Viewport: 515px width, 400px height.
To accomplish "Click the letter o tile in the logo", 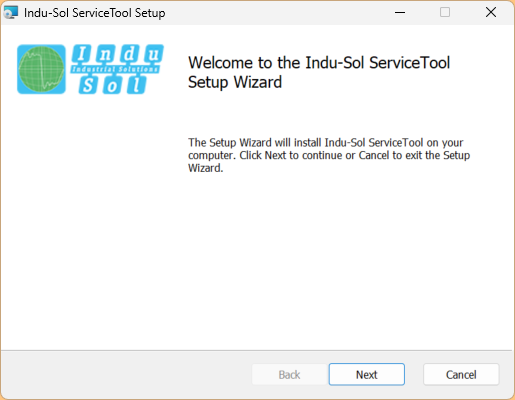I will 112,85.
